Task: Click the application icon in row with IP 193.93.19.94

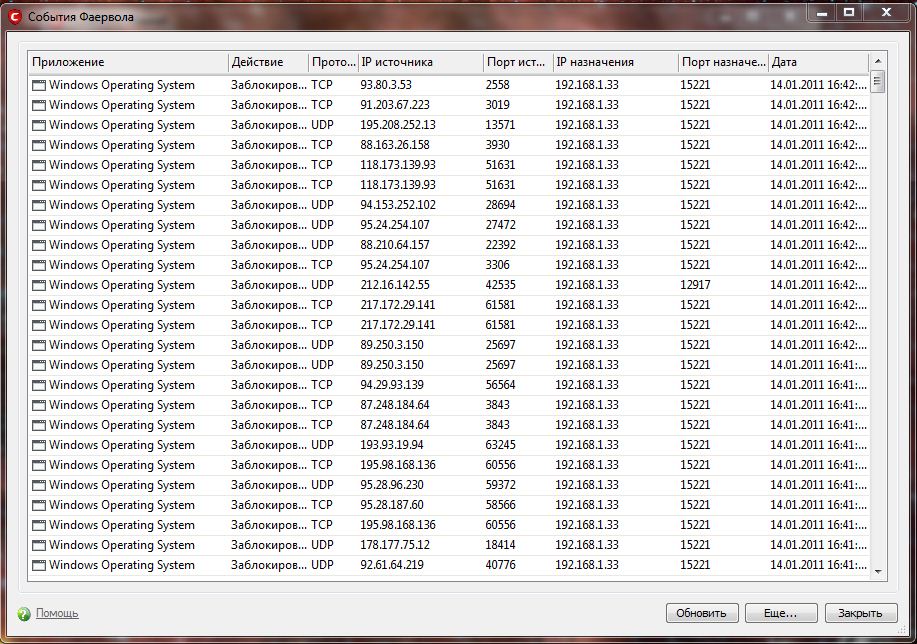Action: click(39, 445)
